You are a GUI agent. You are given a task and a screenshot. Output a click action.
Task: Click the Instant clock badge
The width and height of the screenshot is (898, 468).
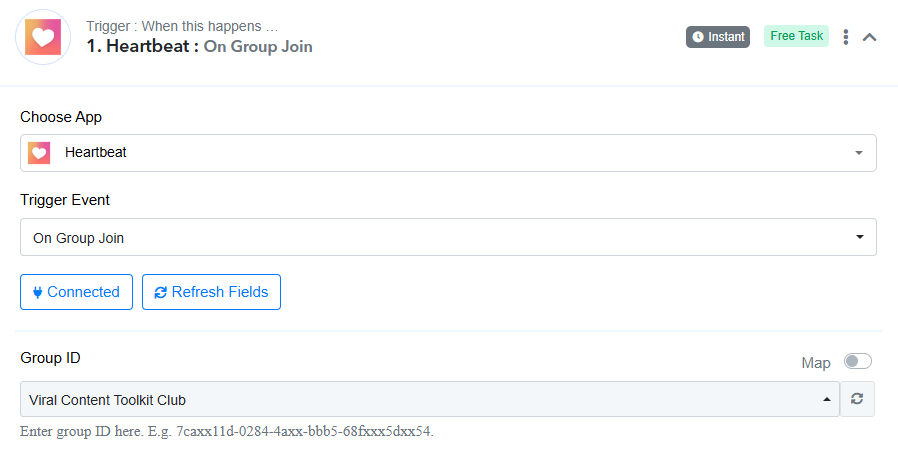pyautogui.click(x=718, y=37)
